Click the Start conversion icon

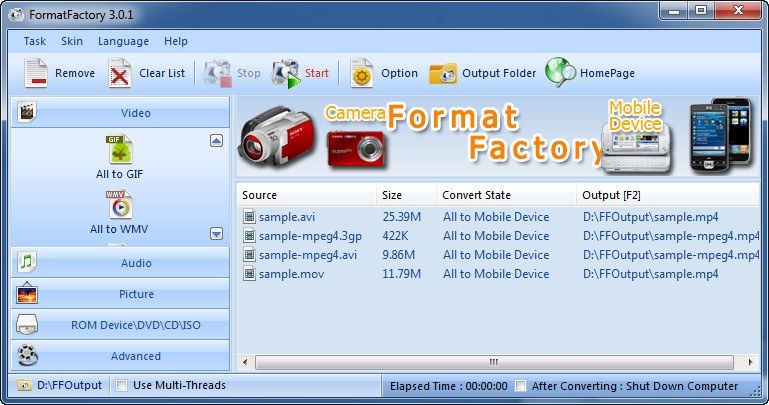tap(285, 74)
